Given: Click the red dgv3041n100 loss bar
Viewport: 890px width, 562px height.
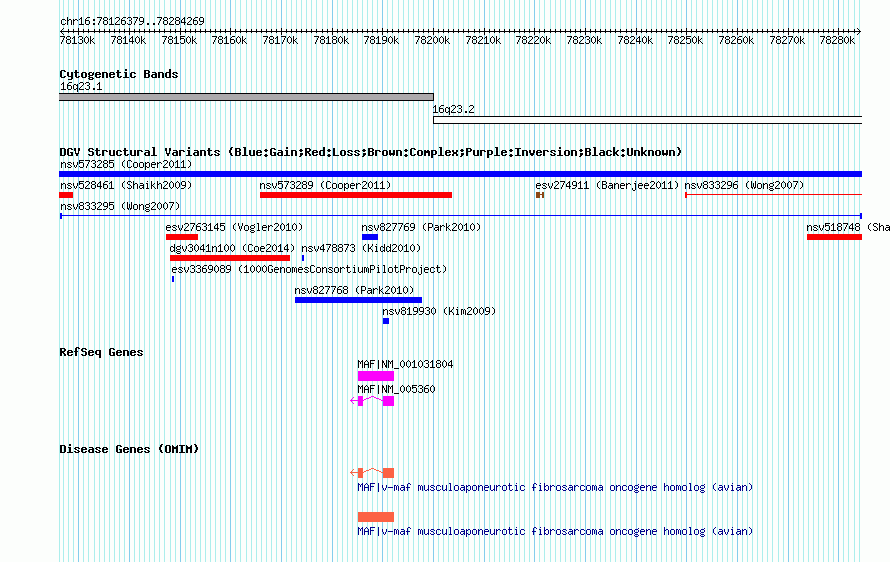Looking at the screenshot, I should 230,258.
